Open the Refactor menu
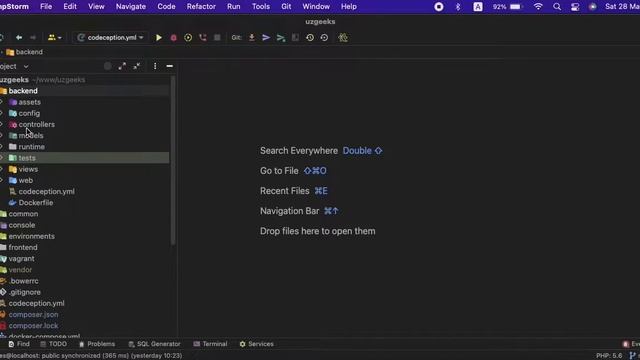This screenshot has height=360, width=640. pyautogui.click(x=201, y=7)
